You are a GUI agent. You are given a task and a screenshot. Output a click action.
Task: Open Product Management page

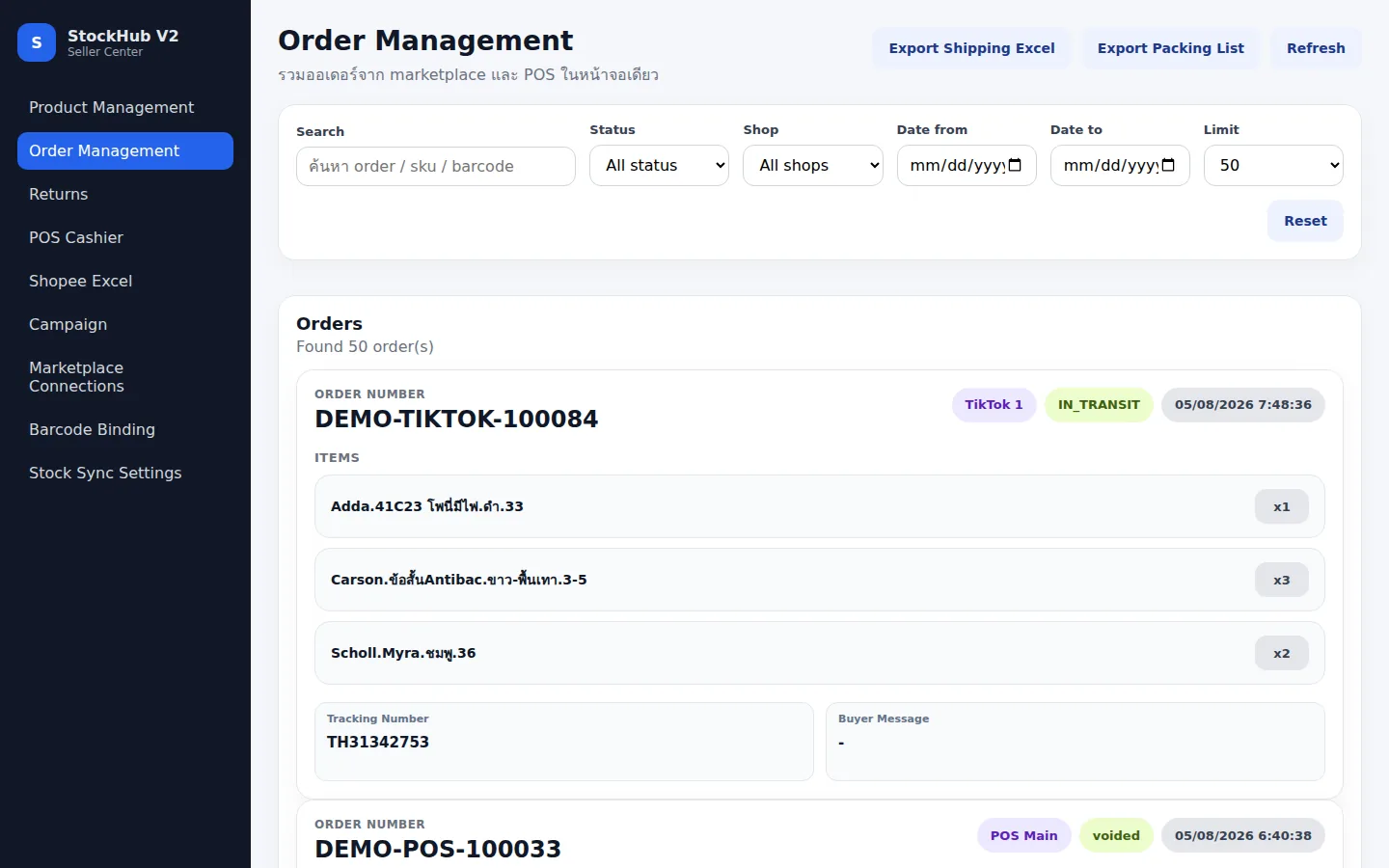pos(125,107)
